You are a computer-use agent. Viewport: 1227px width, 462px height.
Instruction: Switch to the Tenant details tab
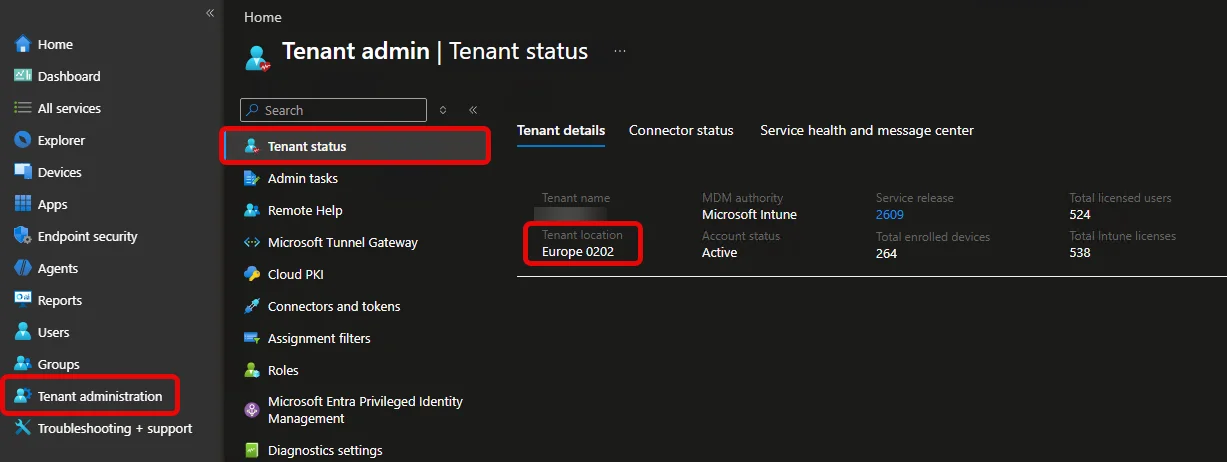coord(561,130)
